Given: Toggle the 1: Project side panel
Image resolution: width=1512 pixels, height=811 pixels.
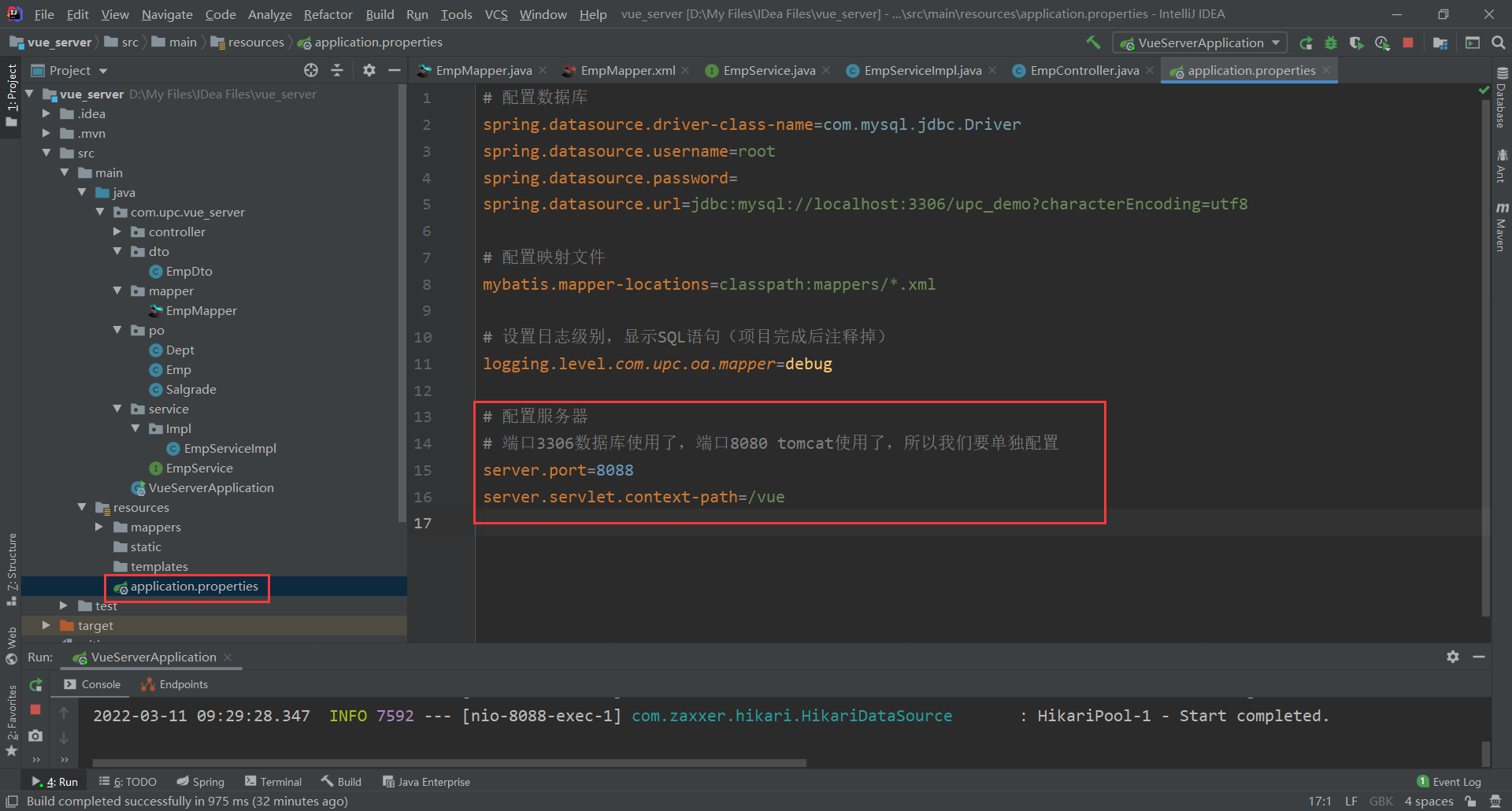Looking at the screenshot, I should click(11, 95).
